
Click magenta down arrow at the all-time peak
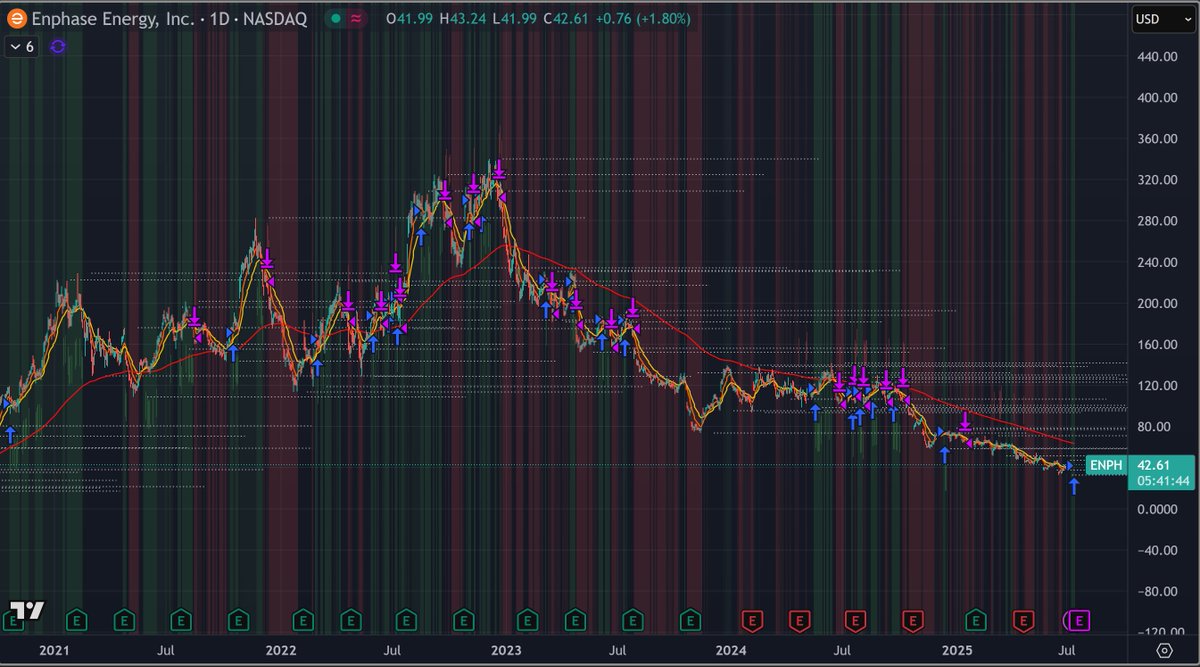(x=498, y=170)
